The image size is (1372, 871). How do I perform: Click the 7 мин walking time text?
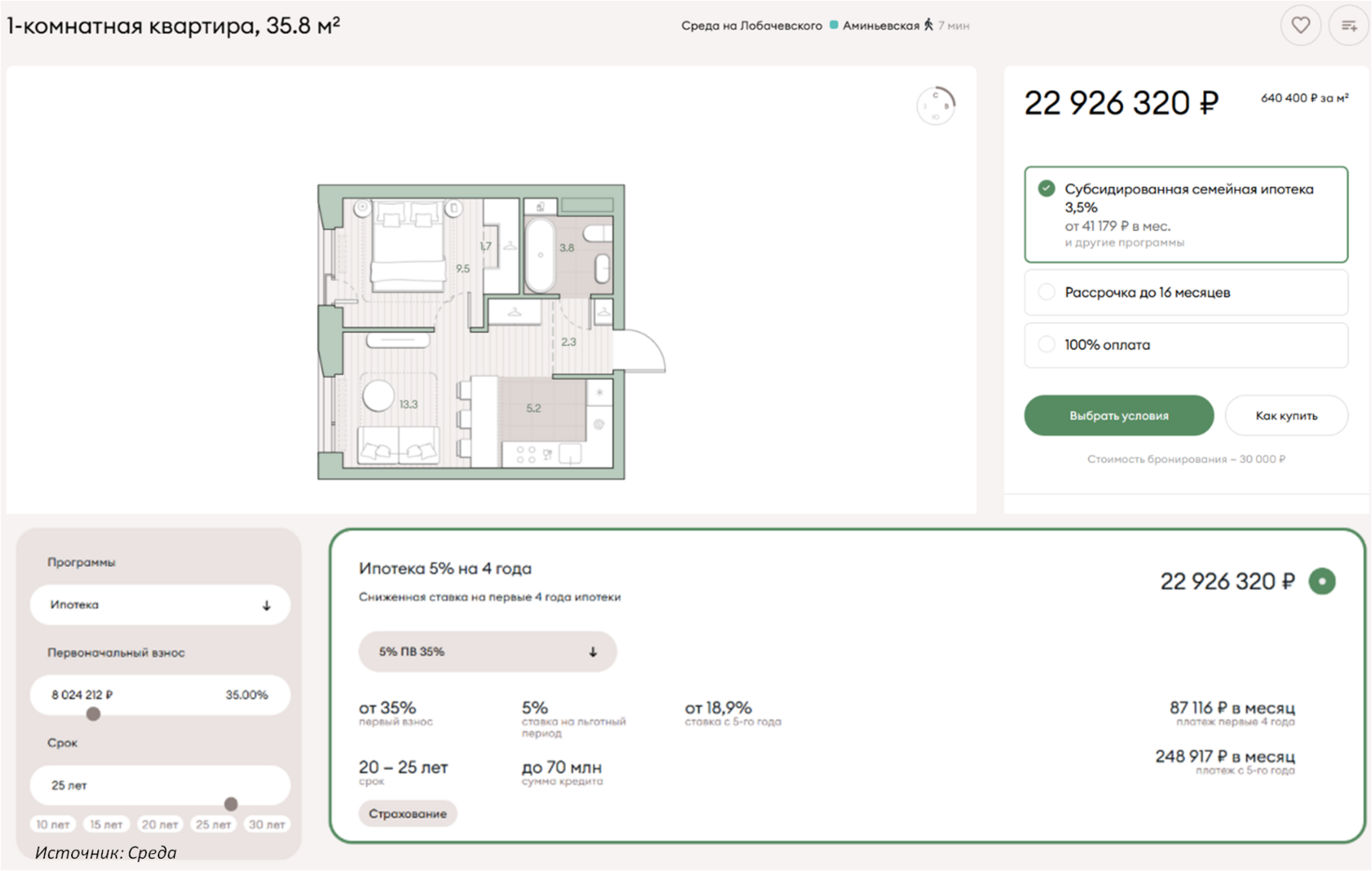coord(954,26)
